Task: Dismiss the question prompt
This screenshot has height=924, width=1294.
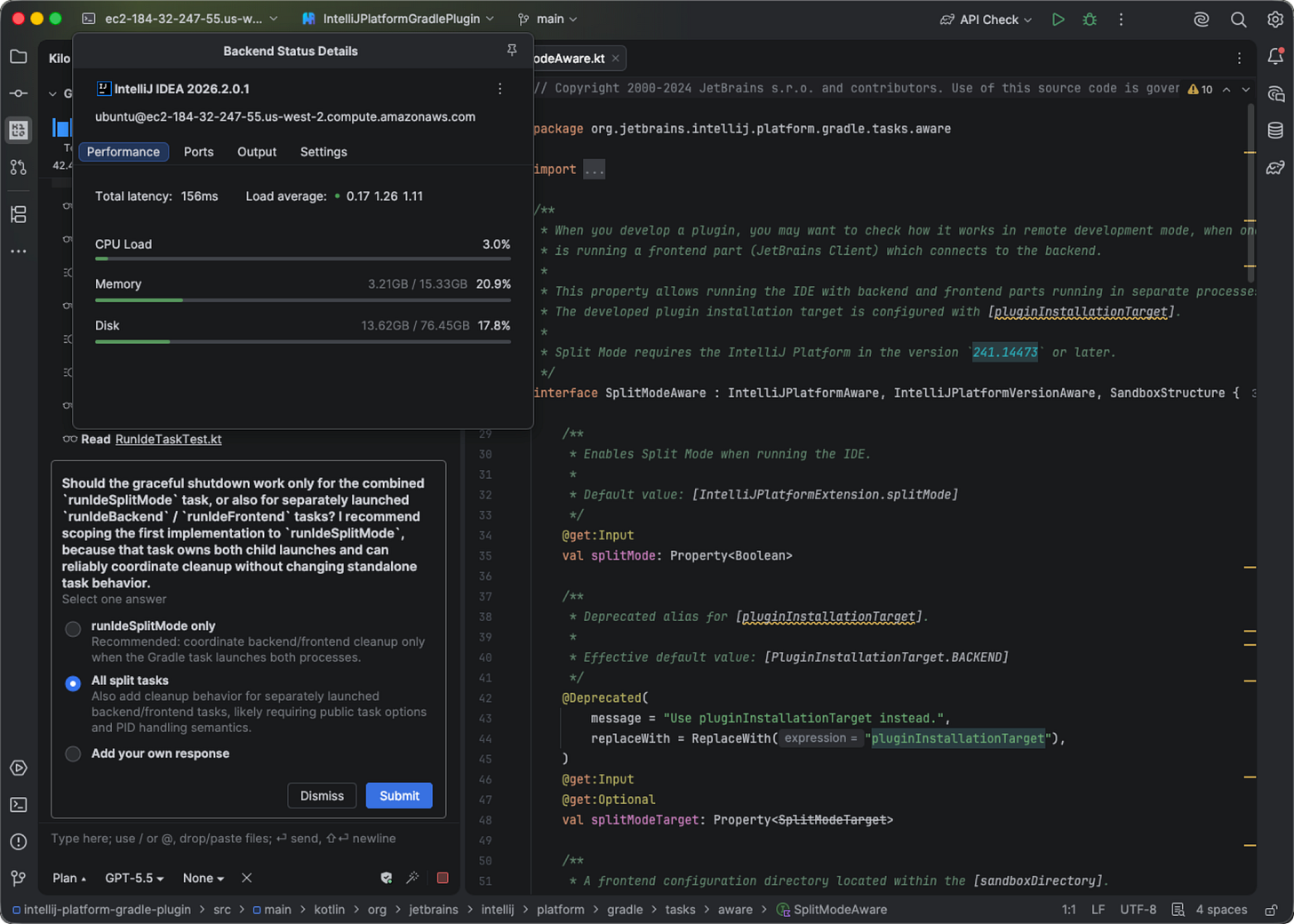Action: 322,796
